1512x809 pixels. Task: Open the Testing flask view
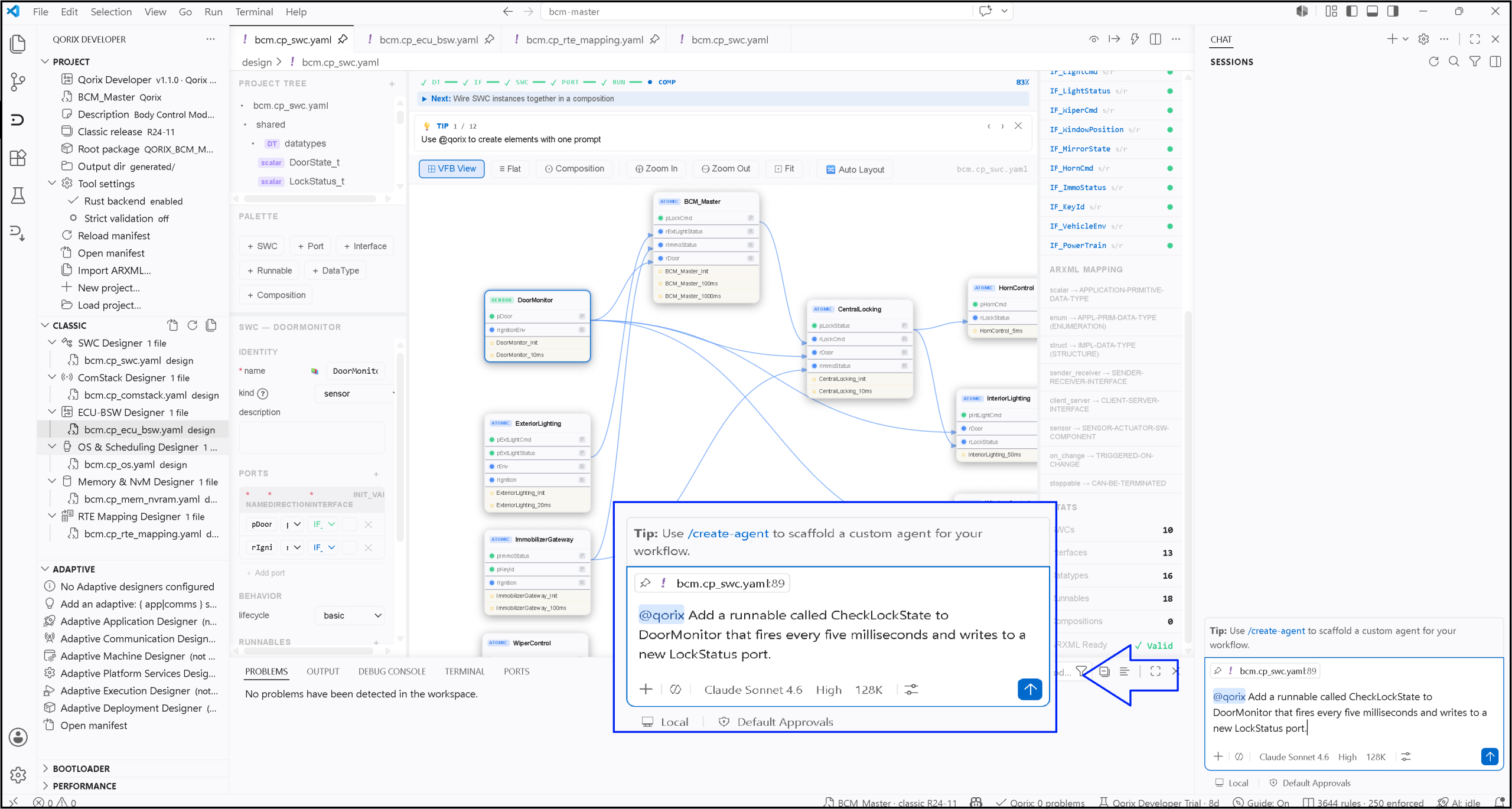pos(18,195)
